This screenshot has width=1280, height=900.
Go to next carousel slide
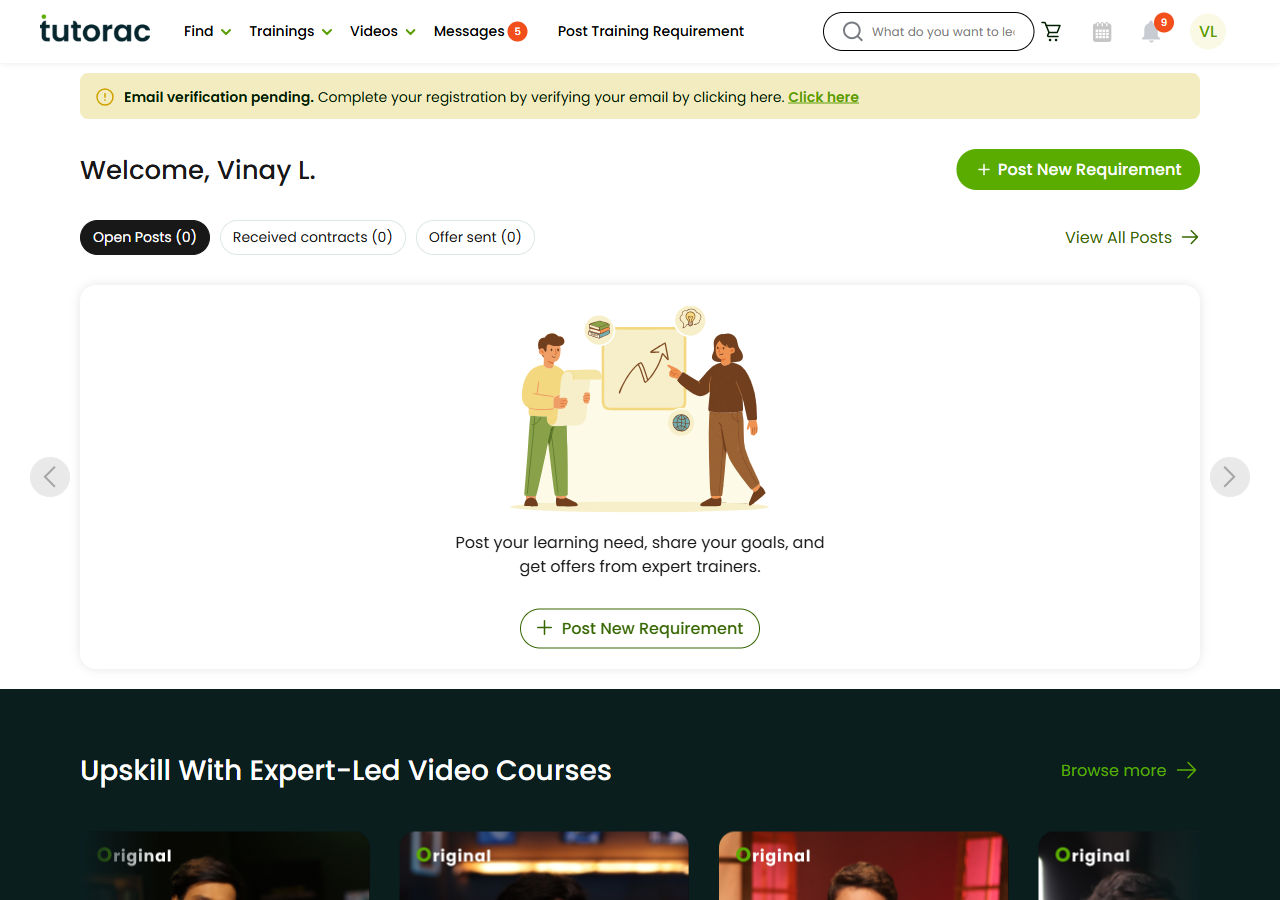(x=1230, y=477)
